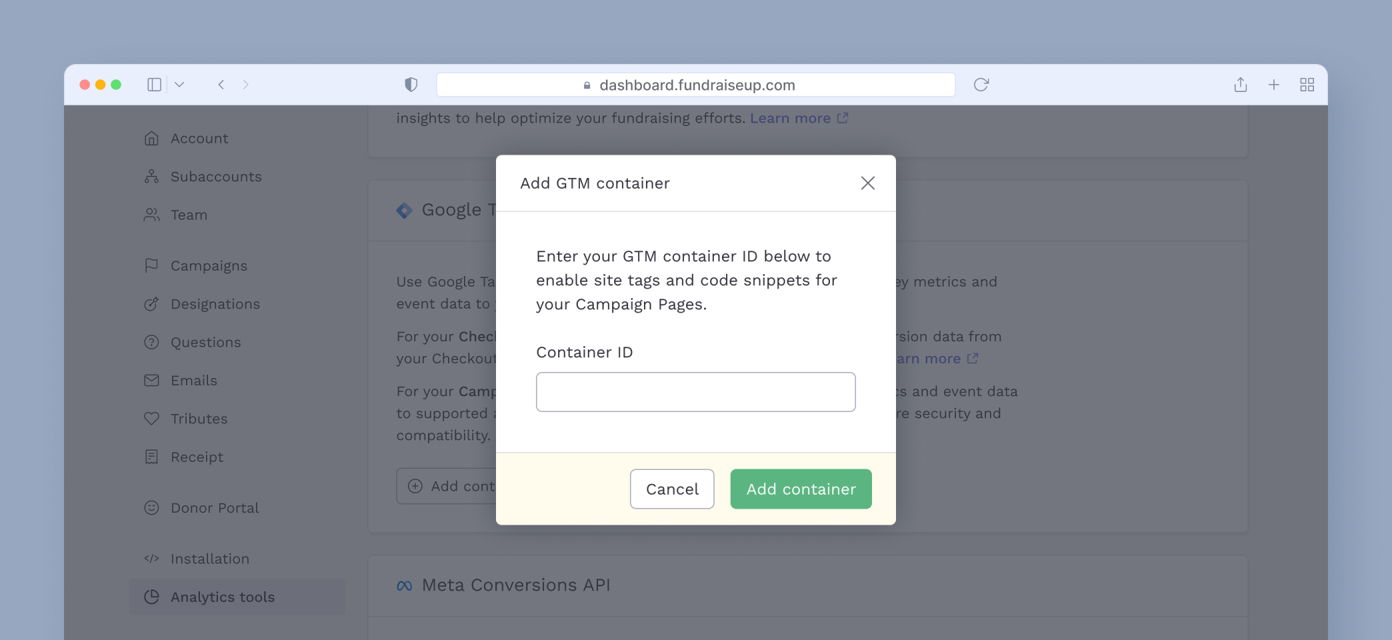Click the Donor Portal smiley icon
Viewport: 1392px width, 640px height.
[x=150, y=507]
